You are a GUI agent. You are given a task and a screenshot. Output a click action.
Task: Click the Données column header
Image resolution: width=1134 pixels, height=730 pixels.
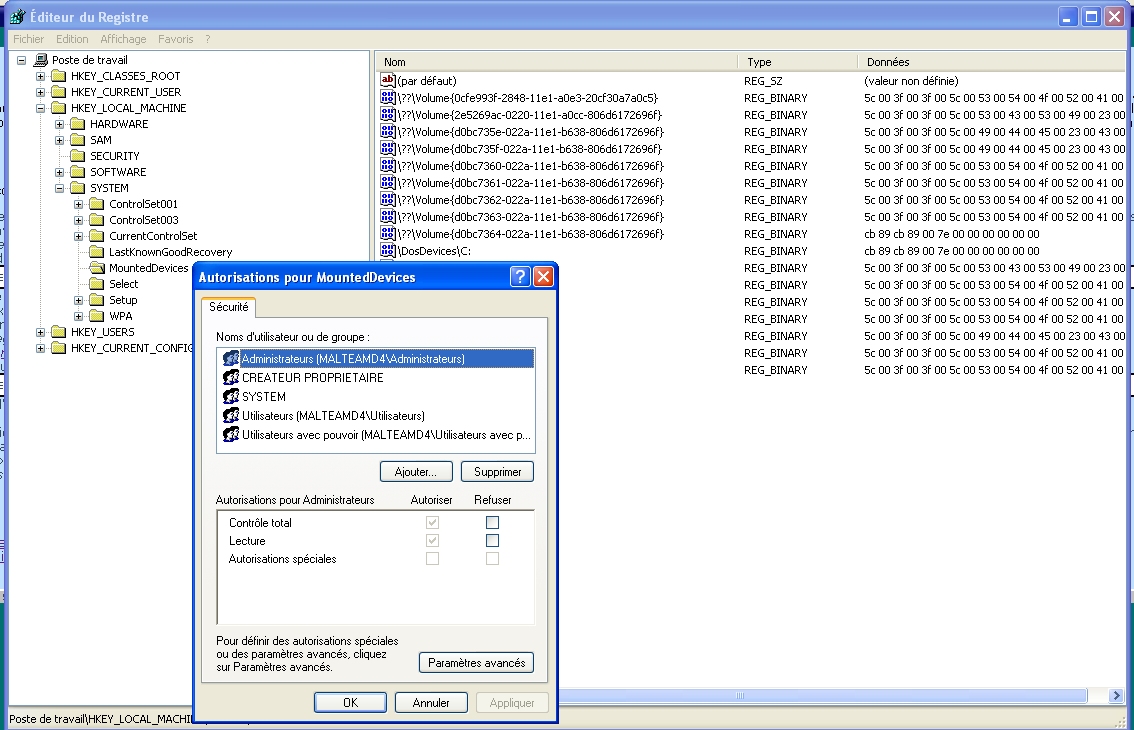(x=990, y=62)
